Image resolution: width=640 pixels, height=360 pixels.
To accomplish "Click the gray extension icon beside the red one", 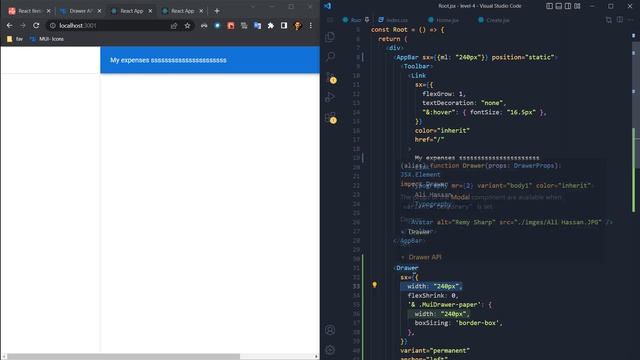I will 244,25.
